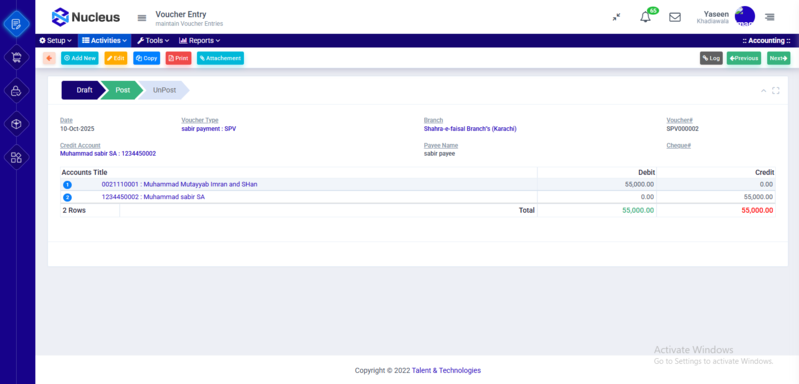Open the notifications bell
This screenshot has height=384, width=799.
click(645, 17)
